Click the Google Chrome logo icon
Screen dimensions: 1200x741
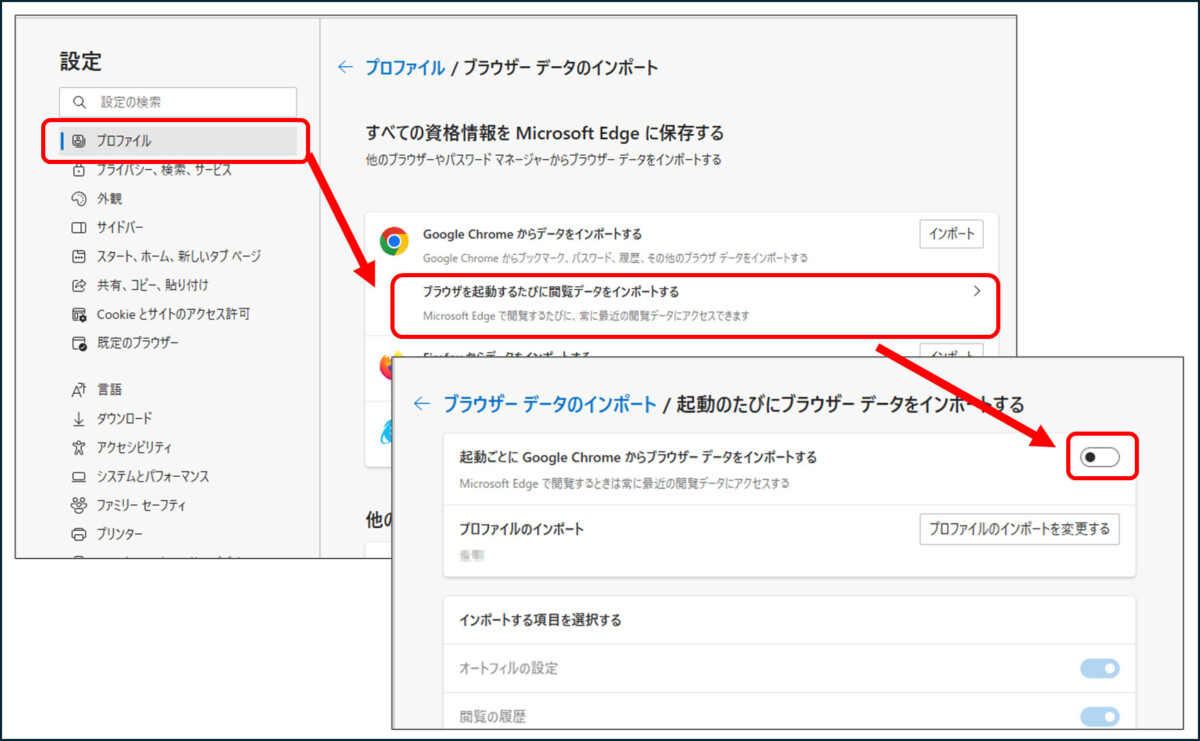(x=394, y=241)
